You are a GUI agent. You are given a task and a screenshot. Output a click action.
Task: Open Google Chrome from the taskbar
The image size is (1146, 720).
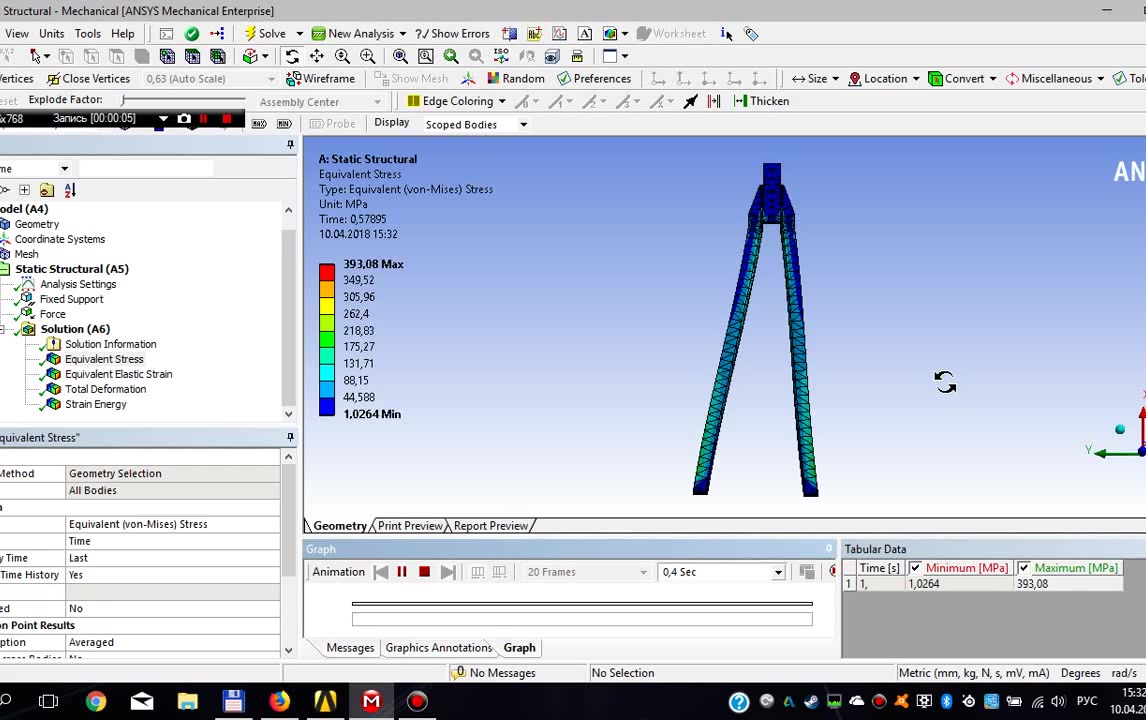pos(95,702)
